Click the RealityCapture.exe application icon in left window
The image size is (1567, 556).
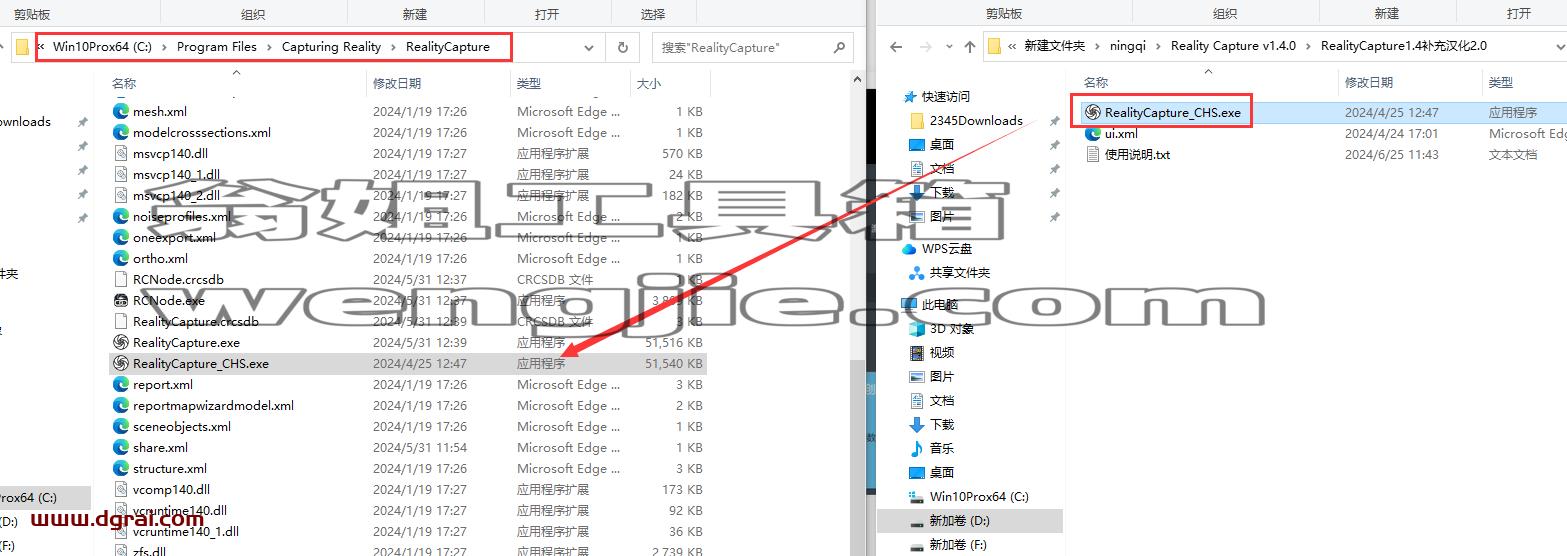121,342
